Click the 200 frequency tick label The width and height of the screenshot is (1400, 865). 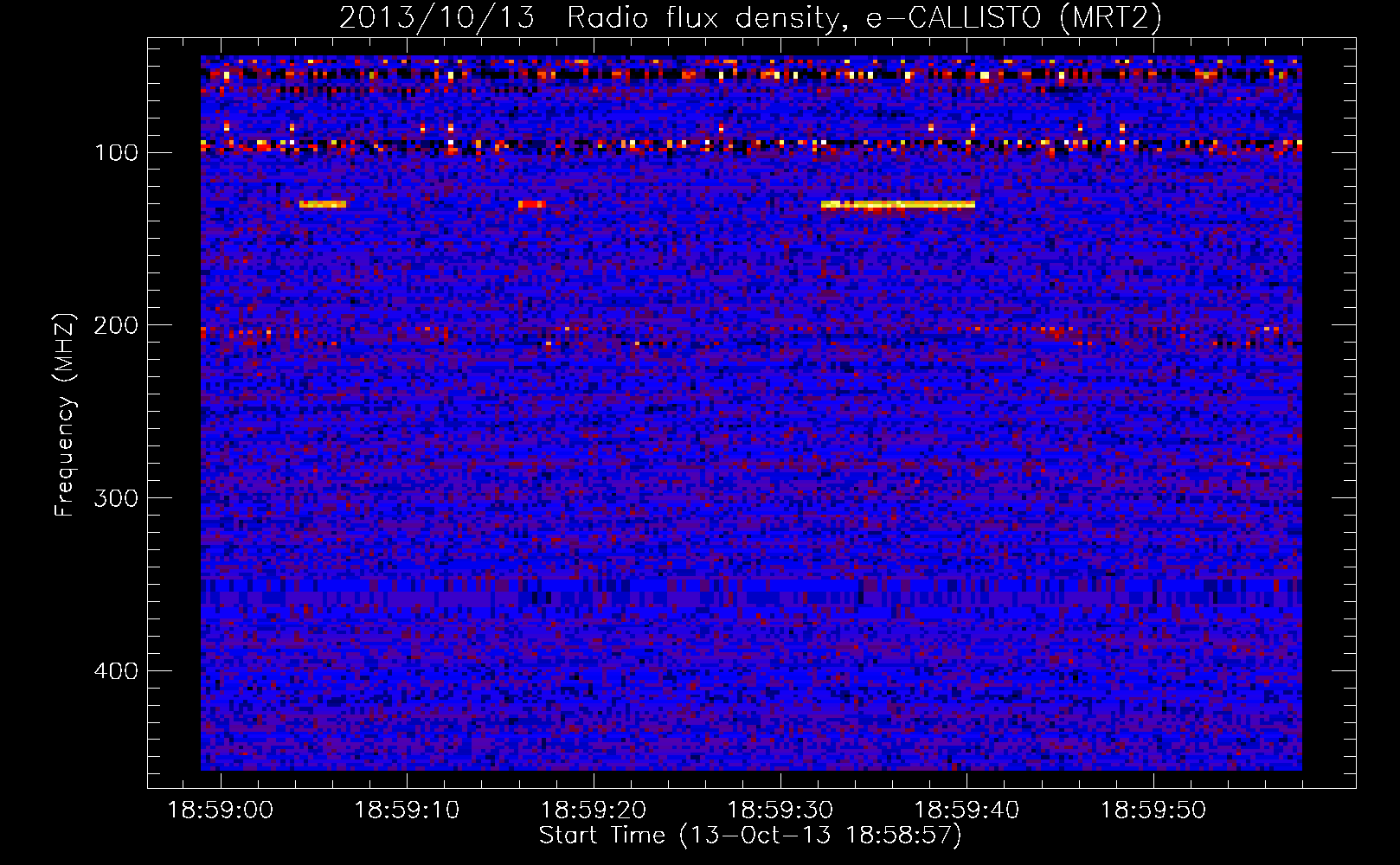116,325
